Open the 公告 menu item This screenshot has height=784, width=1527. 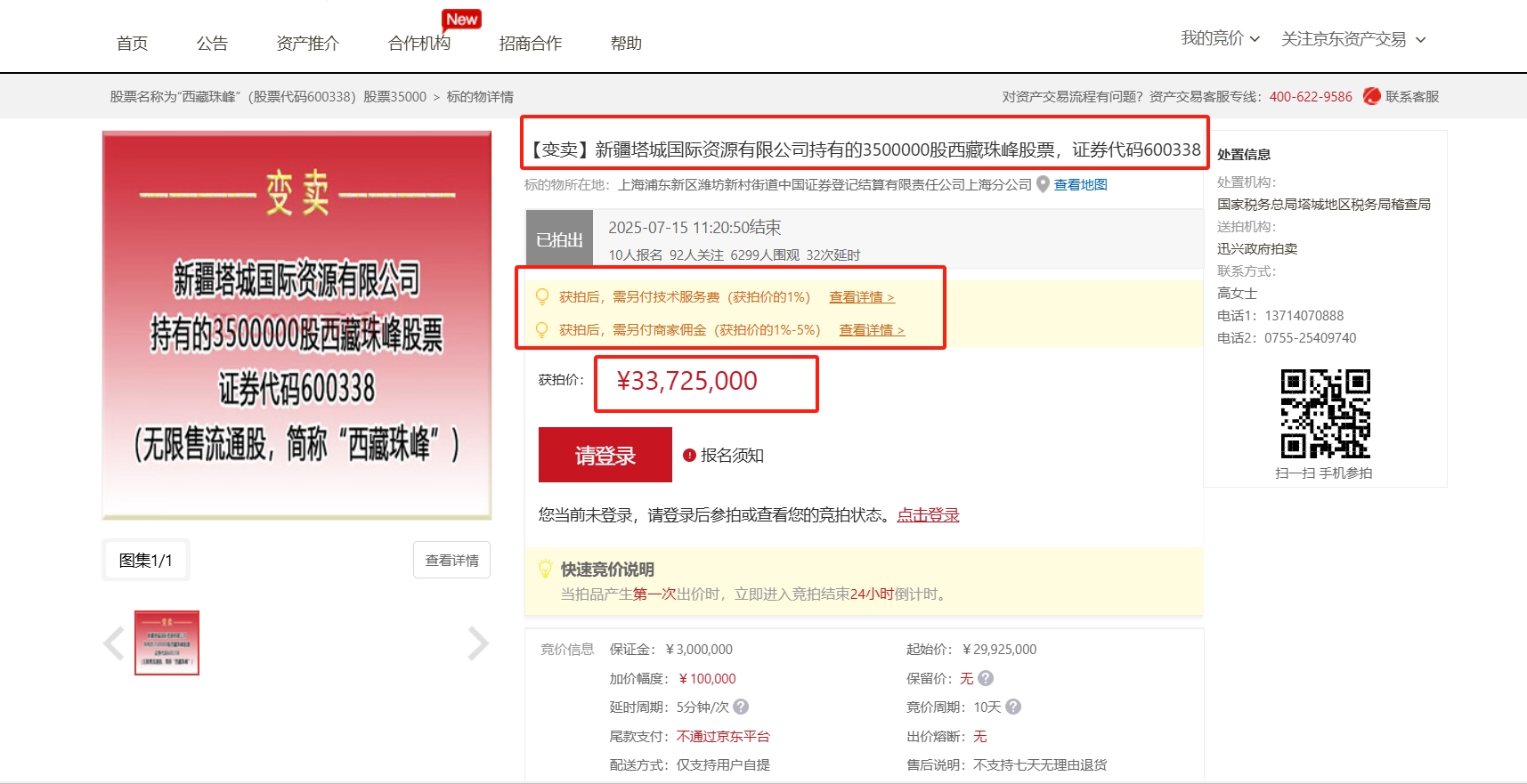[x=212, y=43]
